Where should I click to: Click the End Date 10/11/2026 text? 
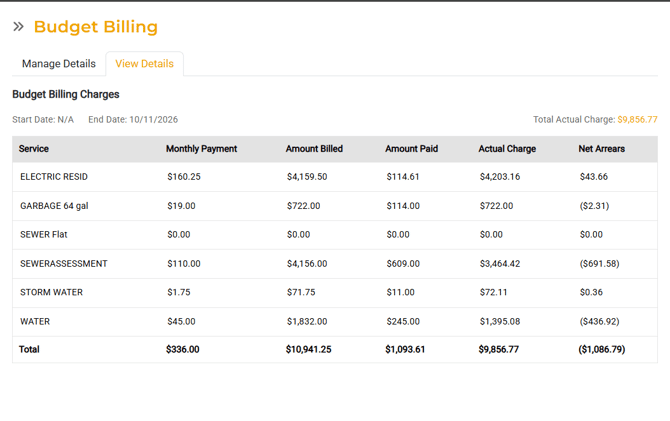click(133, 120)
